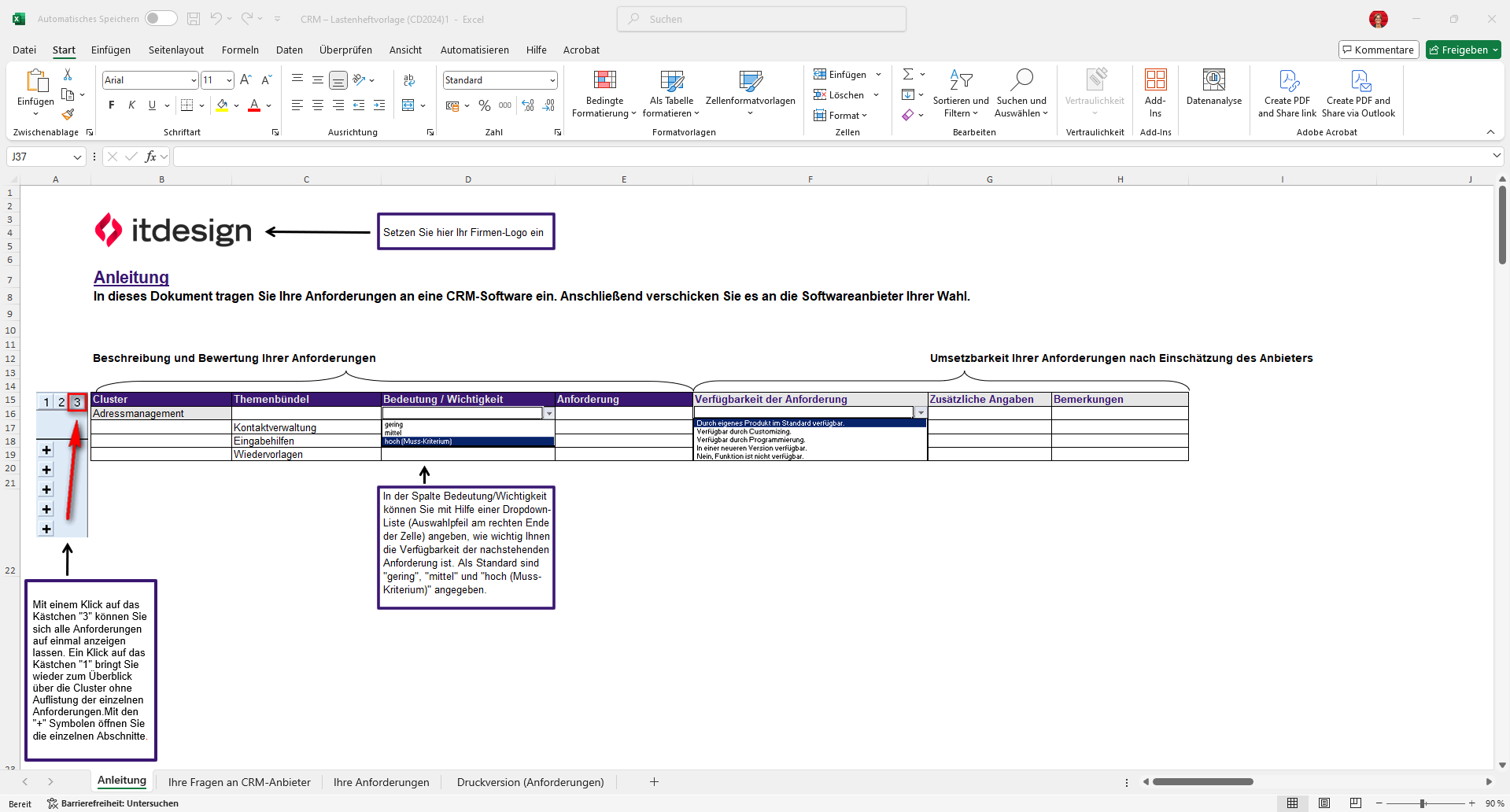
Task: Click the Freigeben button
Action: [x=1464, y=50]
